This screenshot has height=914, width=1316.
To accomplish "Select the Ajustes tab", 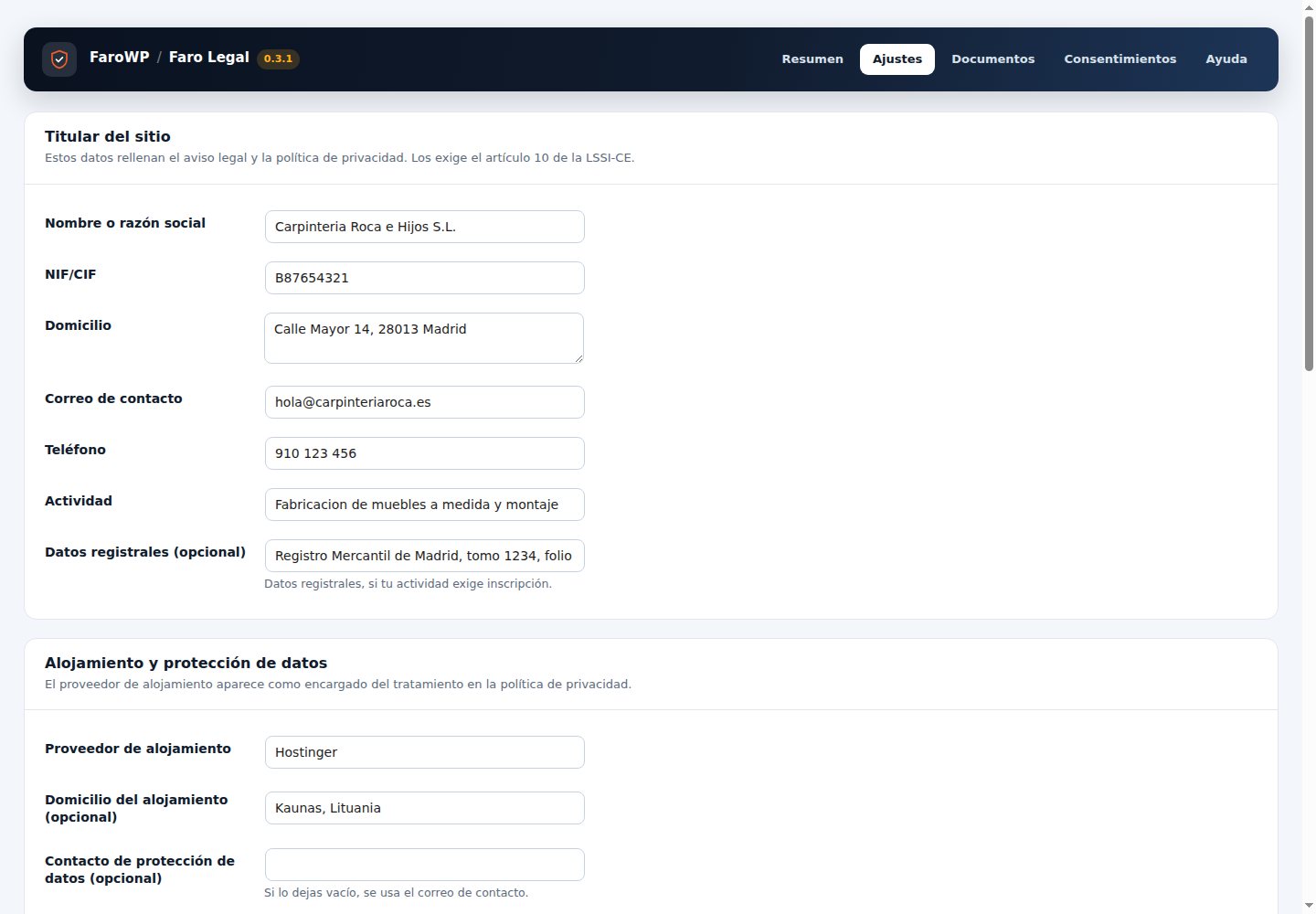I will click(897, 59).
